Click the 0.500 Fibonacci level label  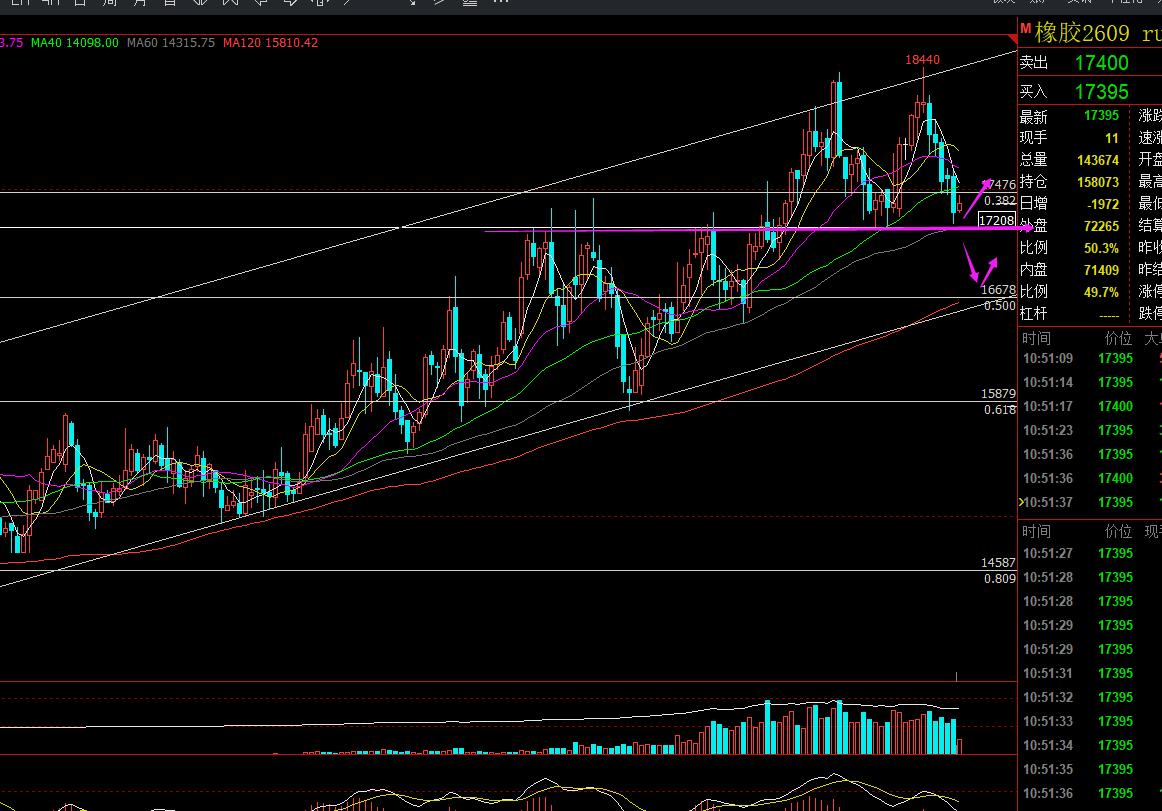[x=1000, y=305]
